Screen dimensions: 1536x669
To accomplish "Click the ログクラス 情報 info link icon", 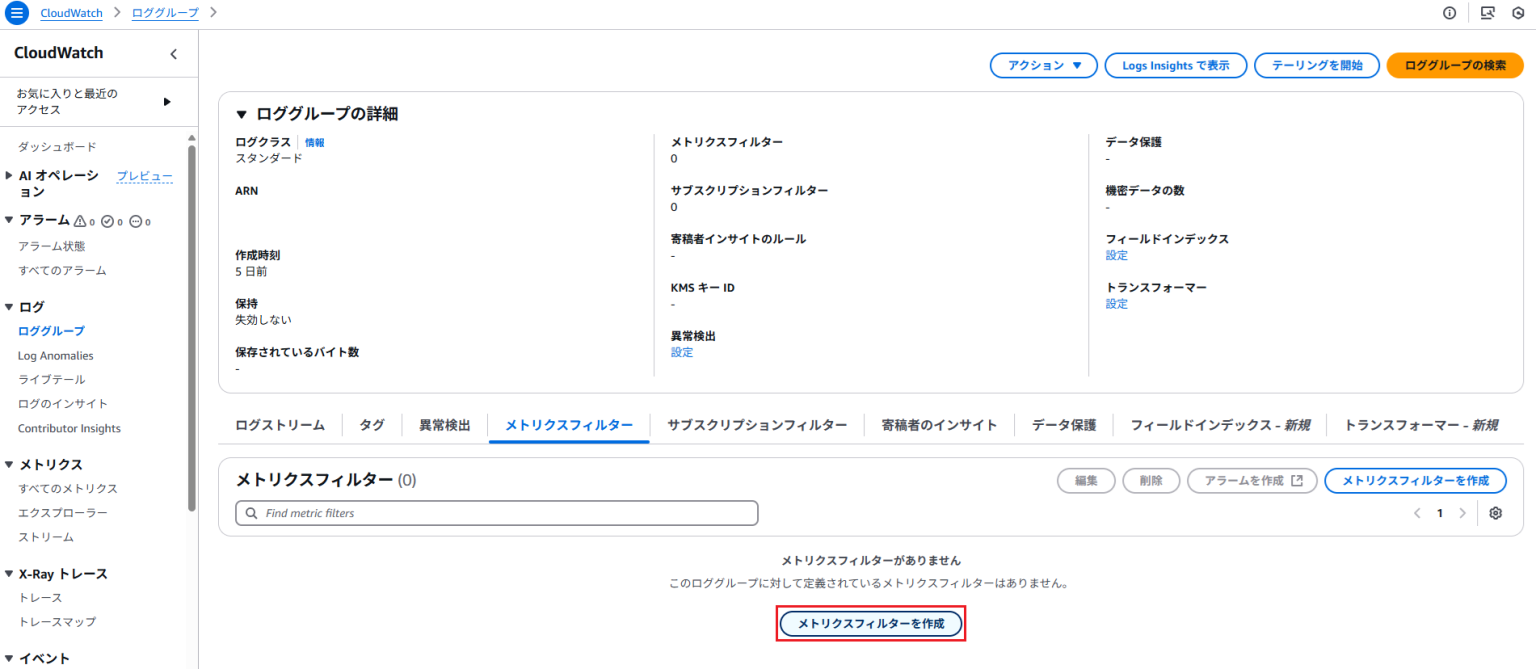I will 314,142.
